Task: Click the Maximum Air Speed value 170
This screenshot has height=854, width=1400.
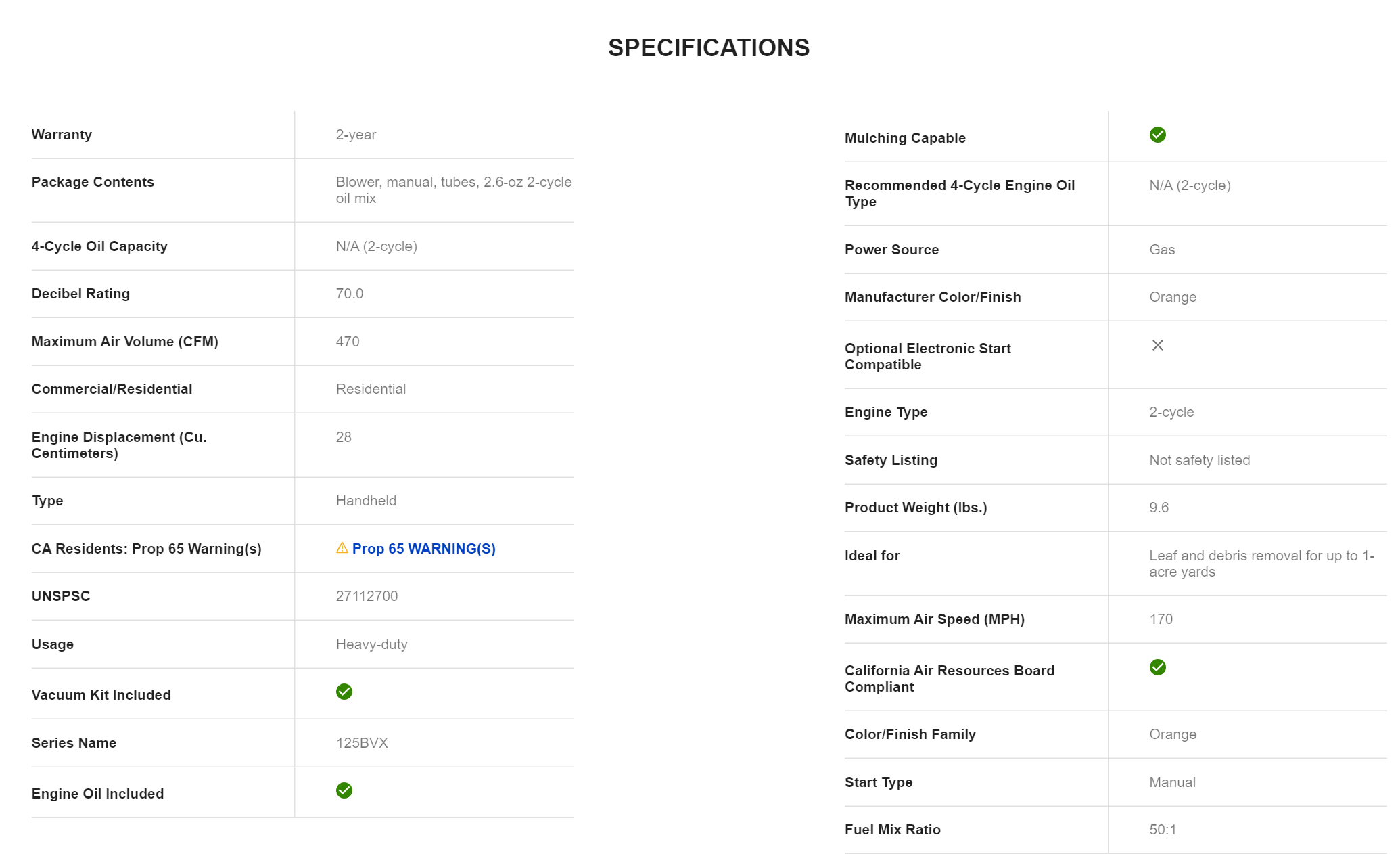Action: (1161, 619)
